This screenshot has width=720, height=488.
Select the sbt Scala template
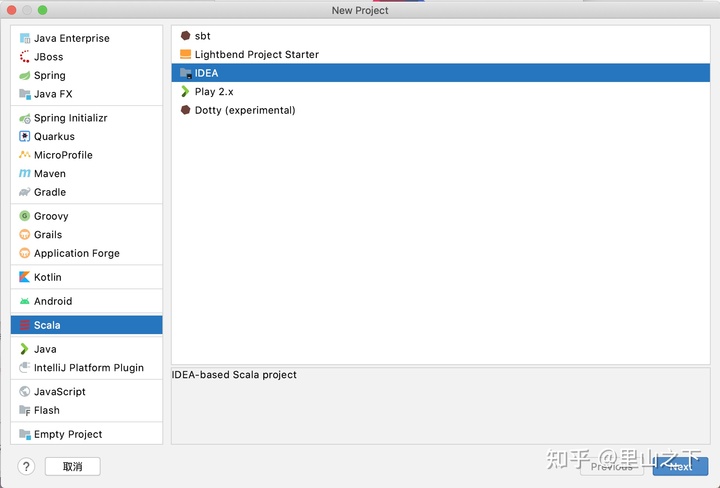point(441,36)
